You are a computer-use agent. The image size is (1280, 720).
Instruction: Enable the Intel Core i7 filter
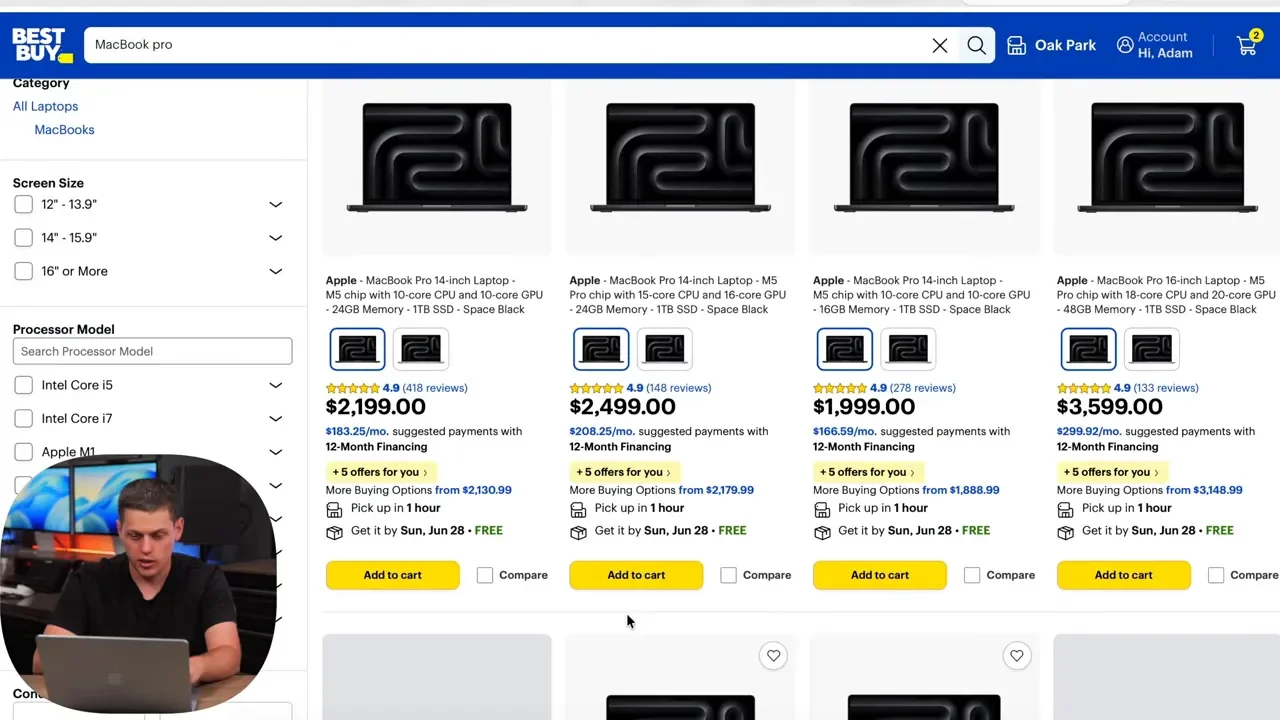pos(24,418)
